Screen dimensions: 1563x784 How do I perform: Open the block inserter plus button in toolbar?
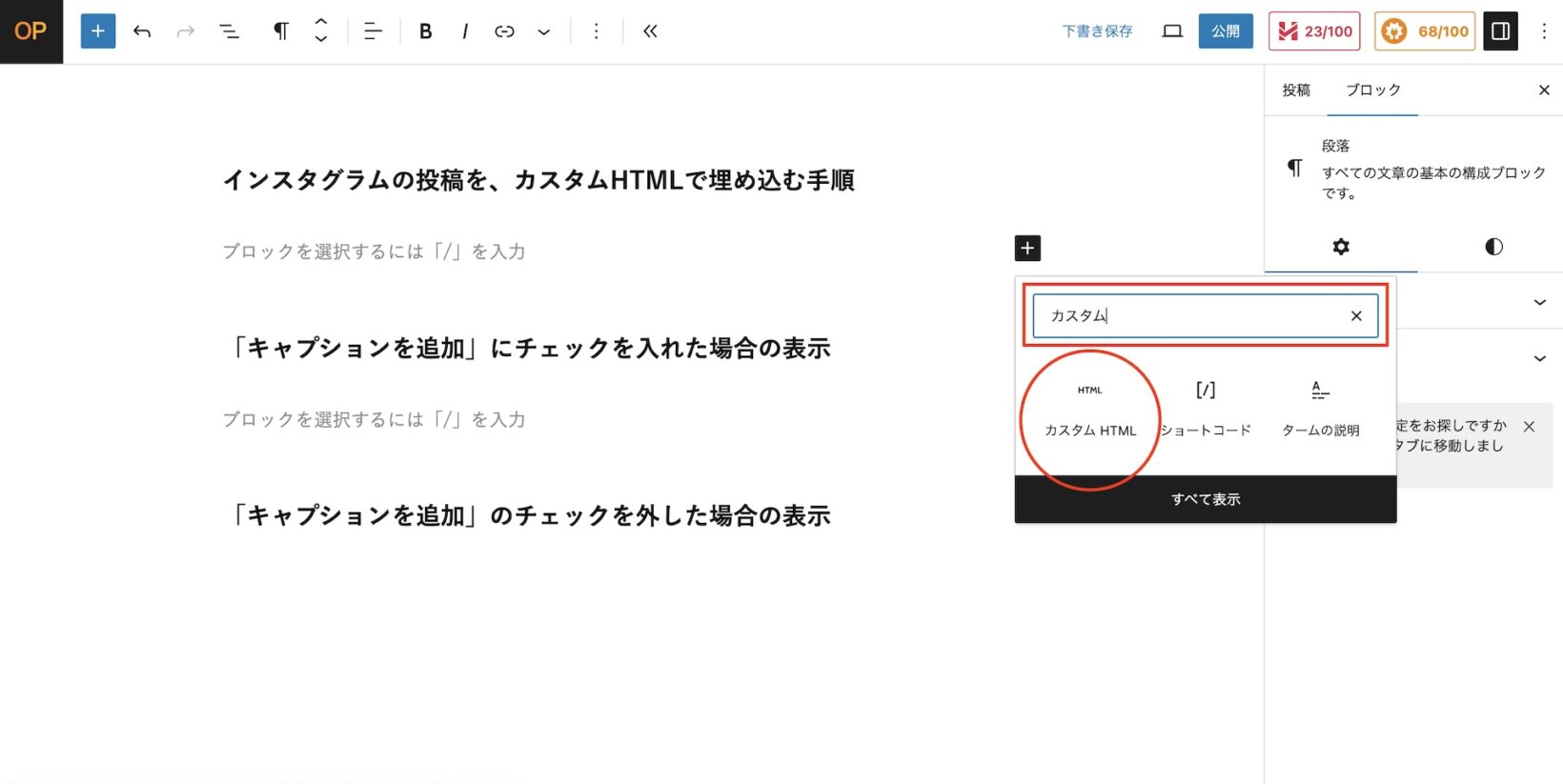[98, 31]
